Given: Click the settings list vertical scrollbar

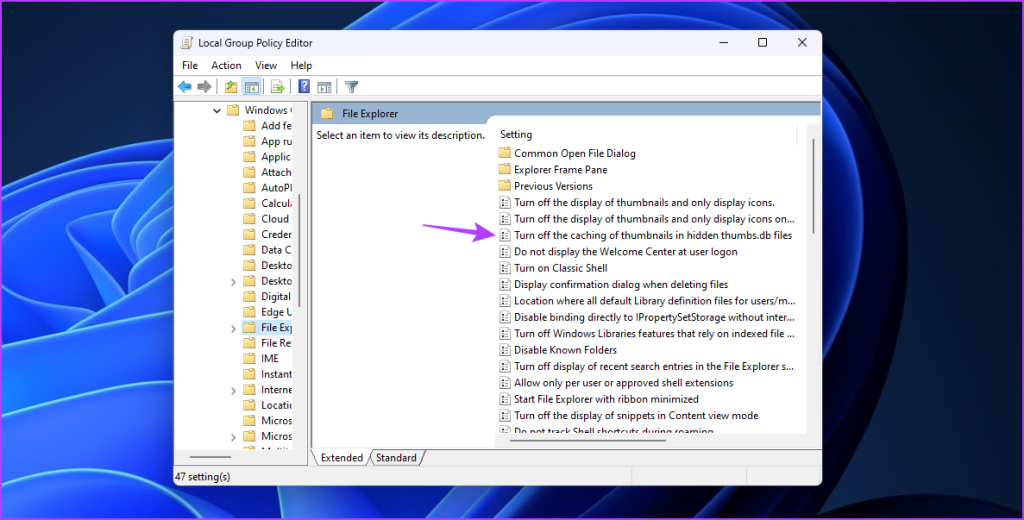Looking at the screenshot, I should (813, 186).
